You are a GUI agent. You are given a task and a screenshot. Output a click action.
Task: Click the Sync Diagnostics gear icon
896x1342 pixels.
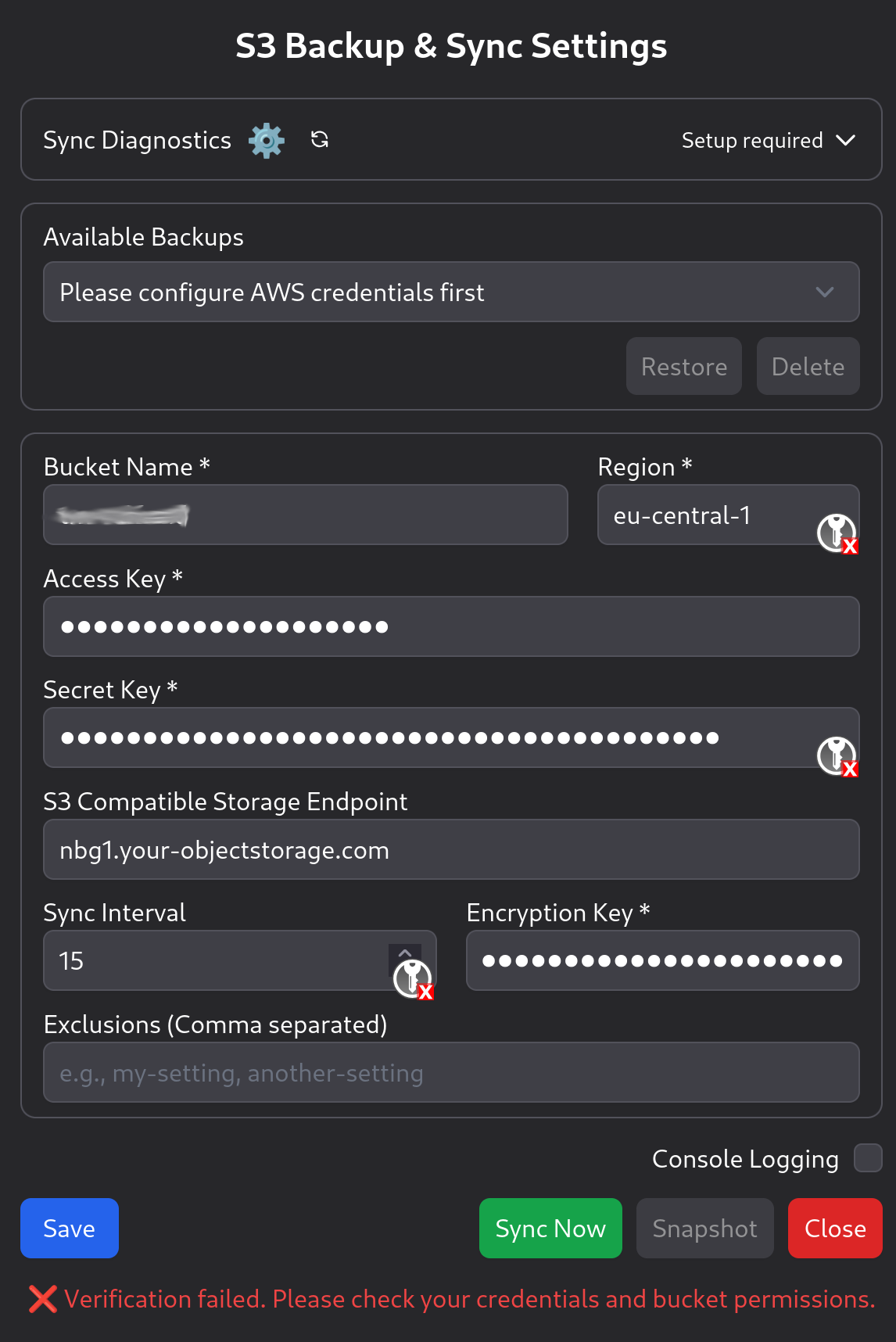pos(267,141)
